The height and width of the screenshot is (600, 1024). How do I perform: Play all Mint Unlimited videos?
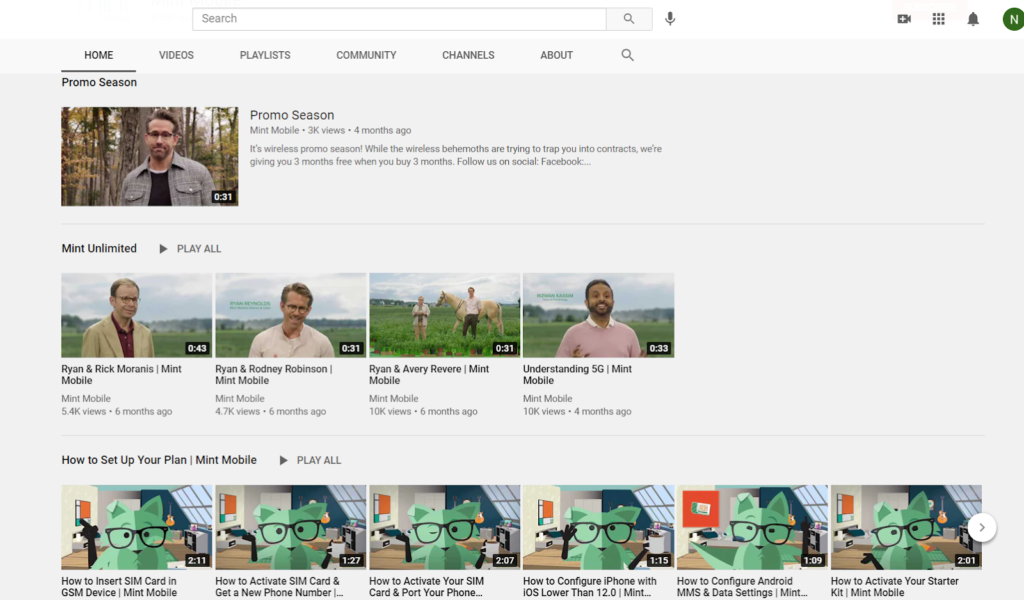coord(190,249)
